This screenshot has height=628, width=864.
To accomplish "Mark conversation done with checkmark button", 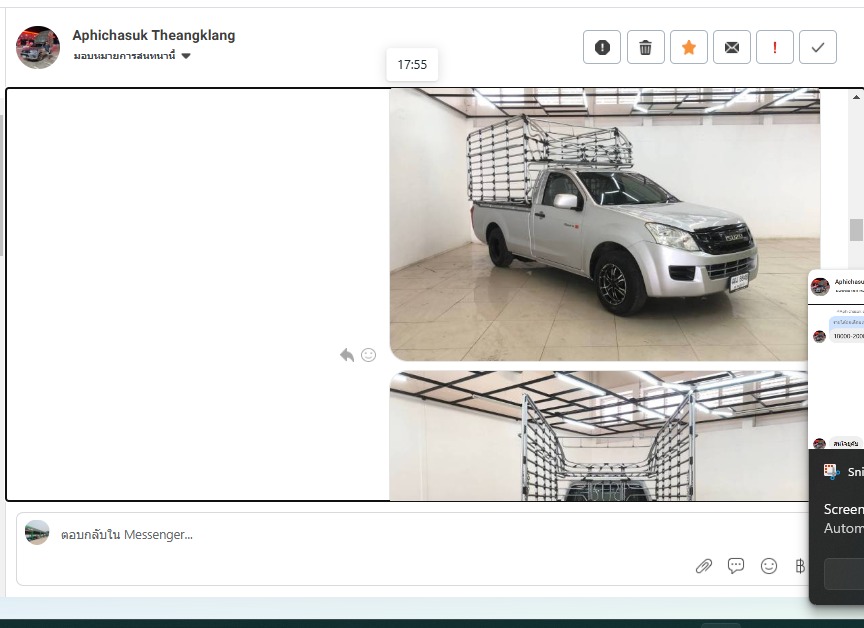I will [x=818, y=47].
